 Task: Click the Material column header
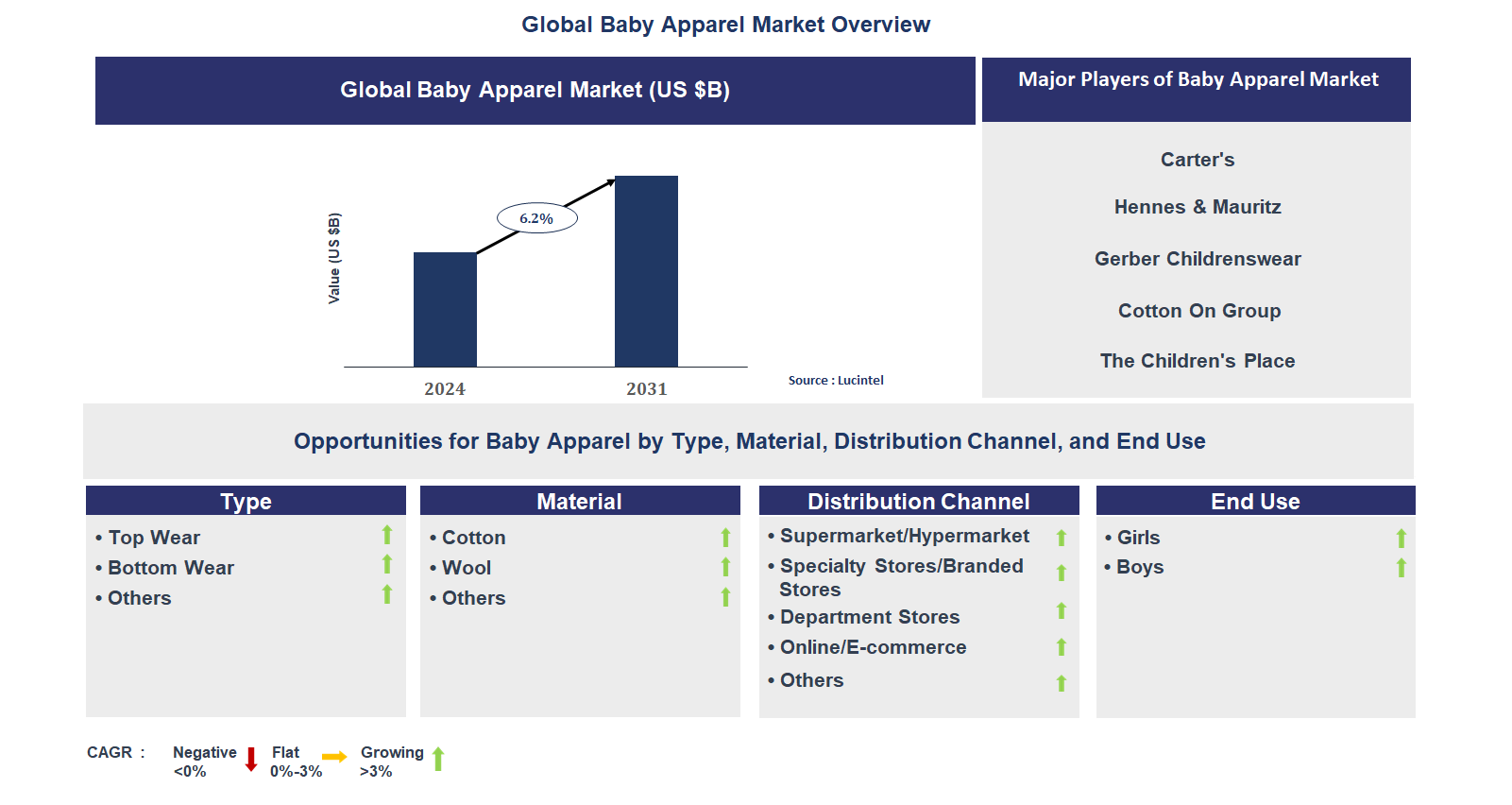[x=579, y=501]
